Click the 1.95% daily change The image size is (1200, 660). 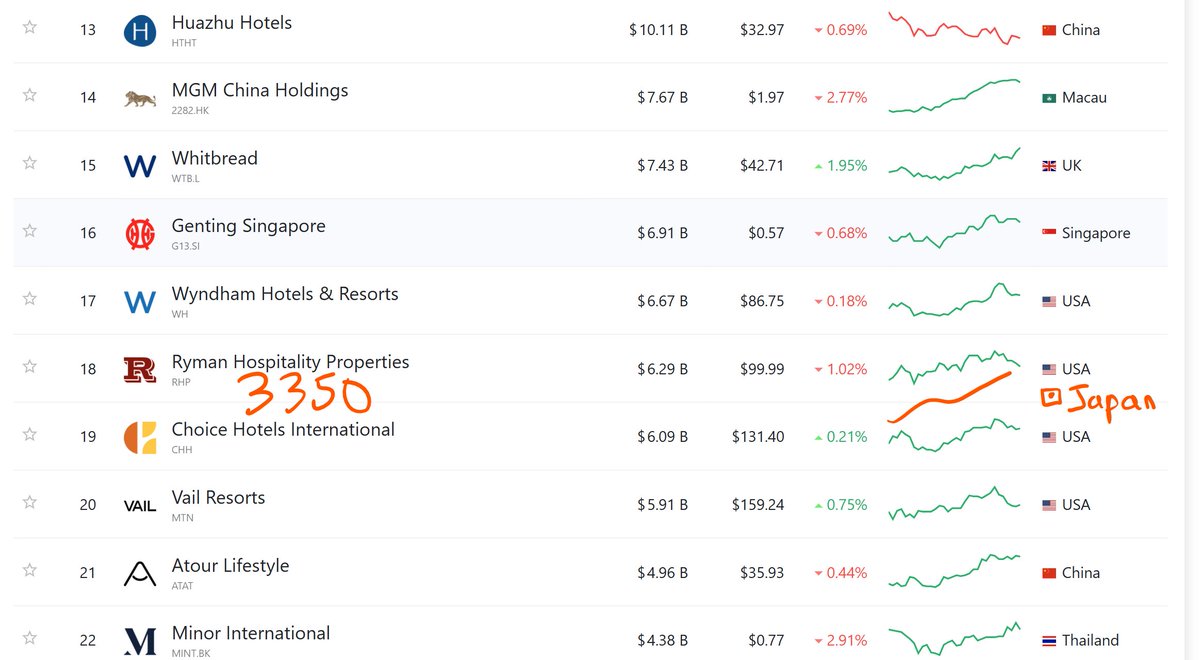pos(841,166)
